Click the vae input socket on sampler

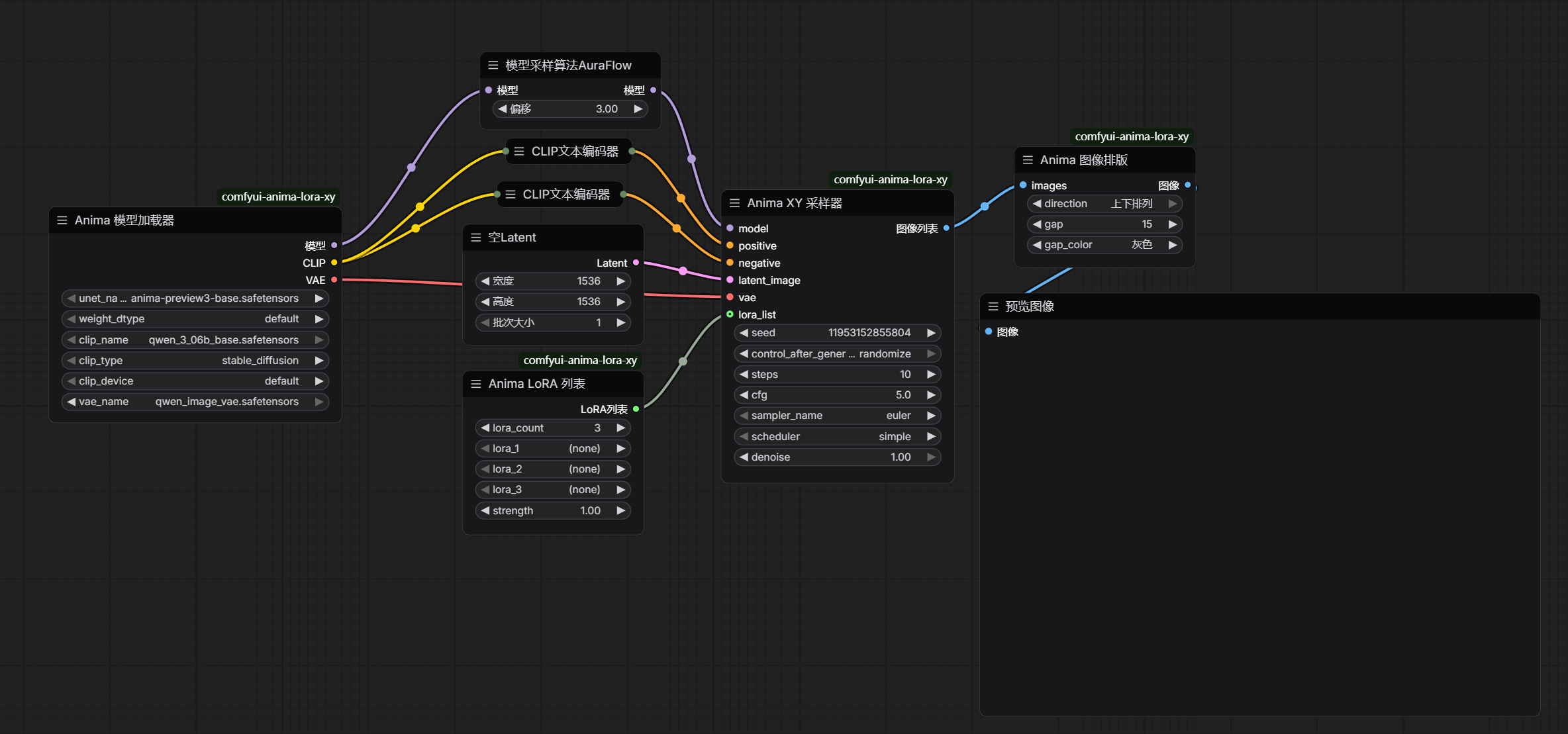click(730, 297)
